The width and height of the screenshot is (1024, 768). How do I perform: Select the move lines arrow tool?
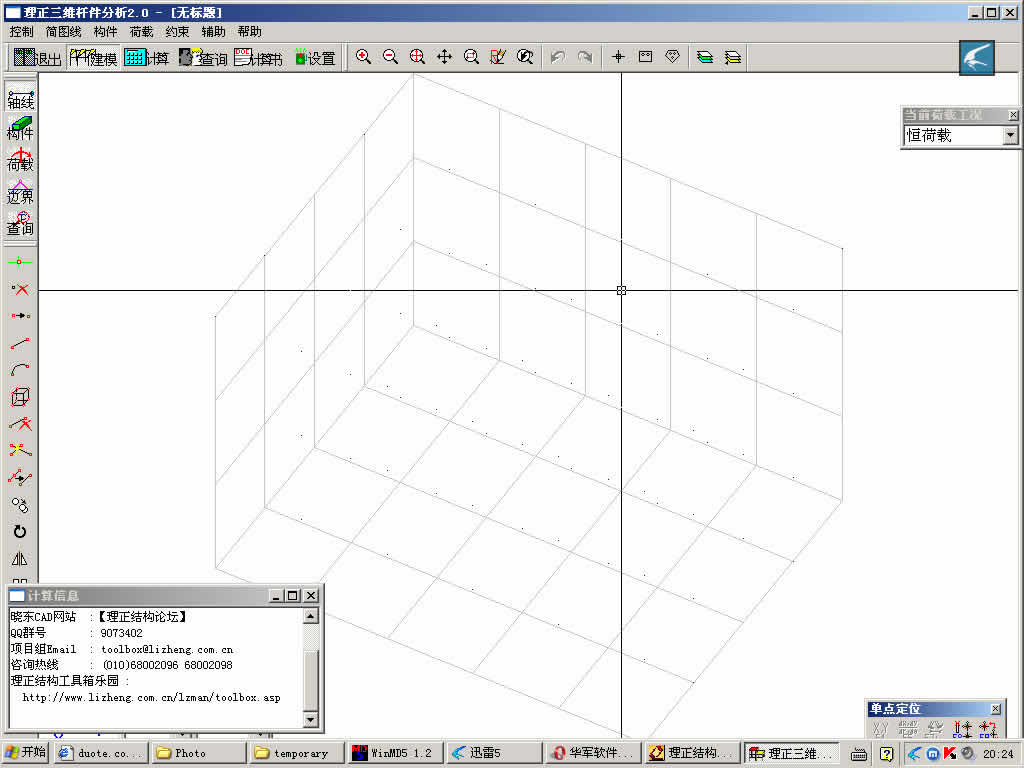point(20,477)
